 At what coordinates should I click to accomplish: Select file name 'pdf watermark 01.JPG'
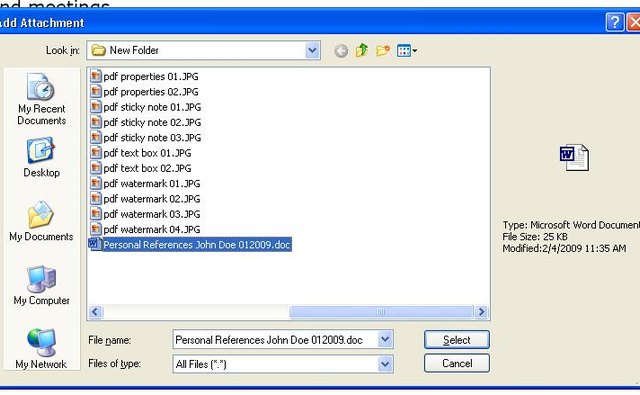152,183
